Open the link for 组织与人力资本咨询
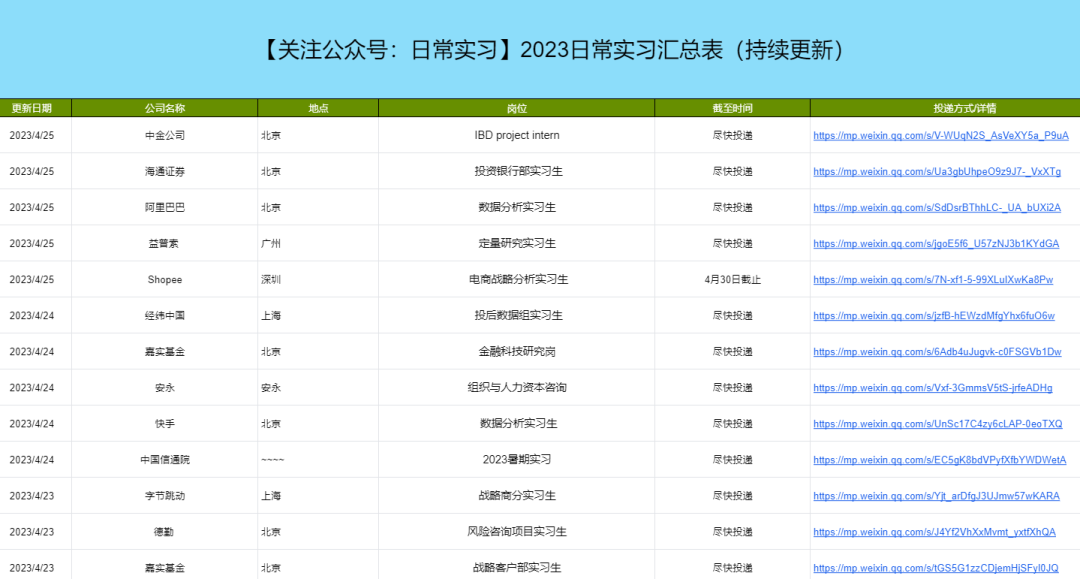This screenshot has height=579, width=1080. 933,388
